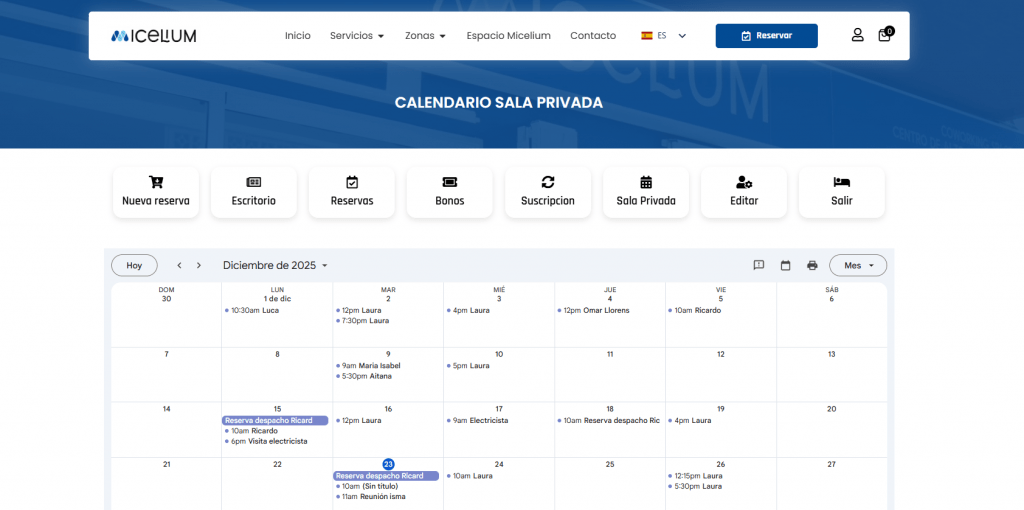This screenshot has width=1024, height=510.
Task: Click the Salir tile
Action: 841,191
